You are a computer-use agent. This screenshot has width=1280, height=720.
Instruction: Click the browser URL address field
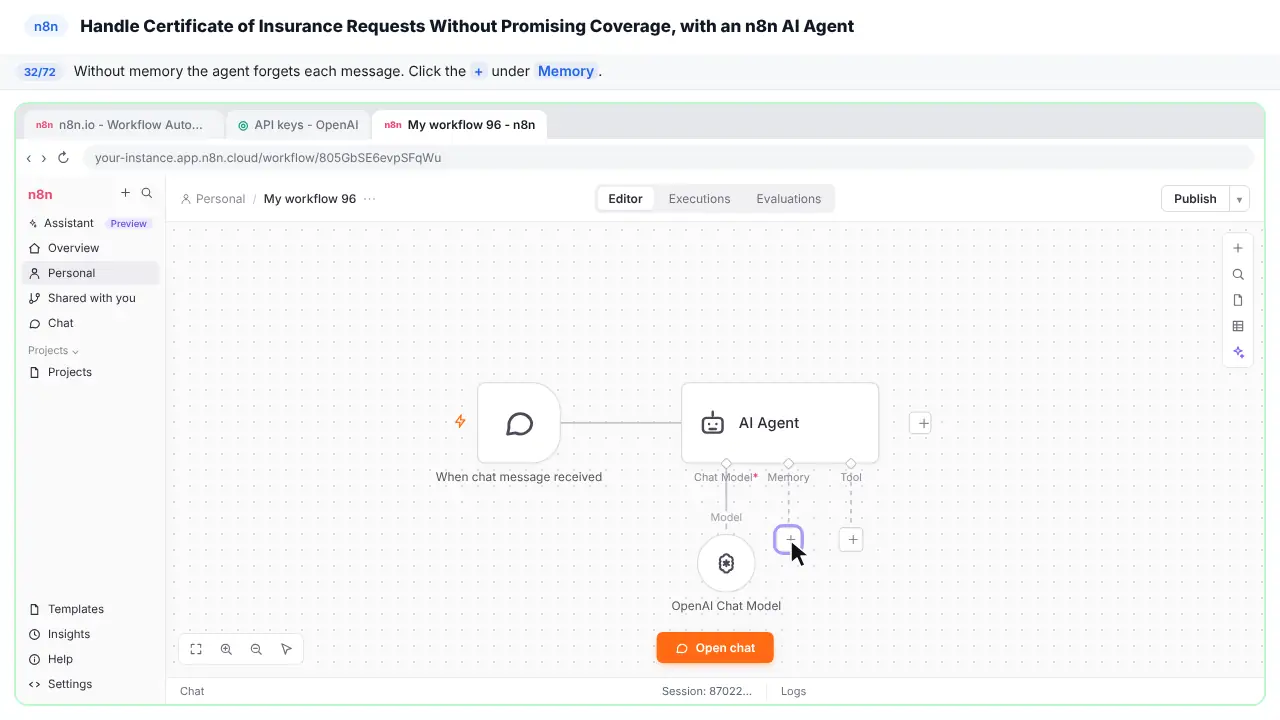(x=668, y=158)
